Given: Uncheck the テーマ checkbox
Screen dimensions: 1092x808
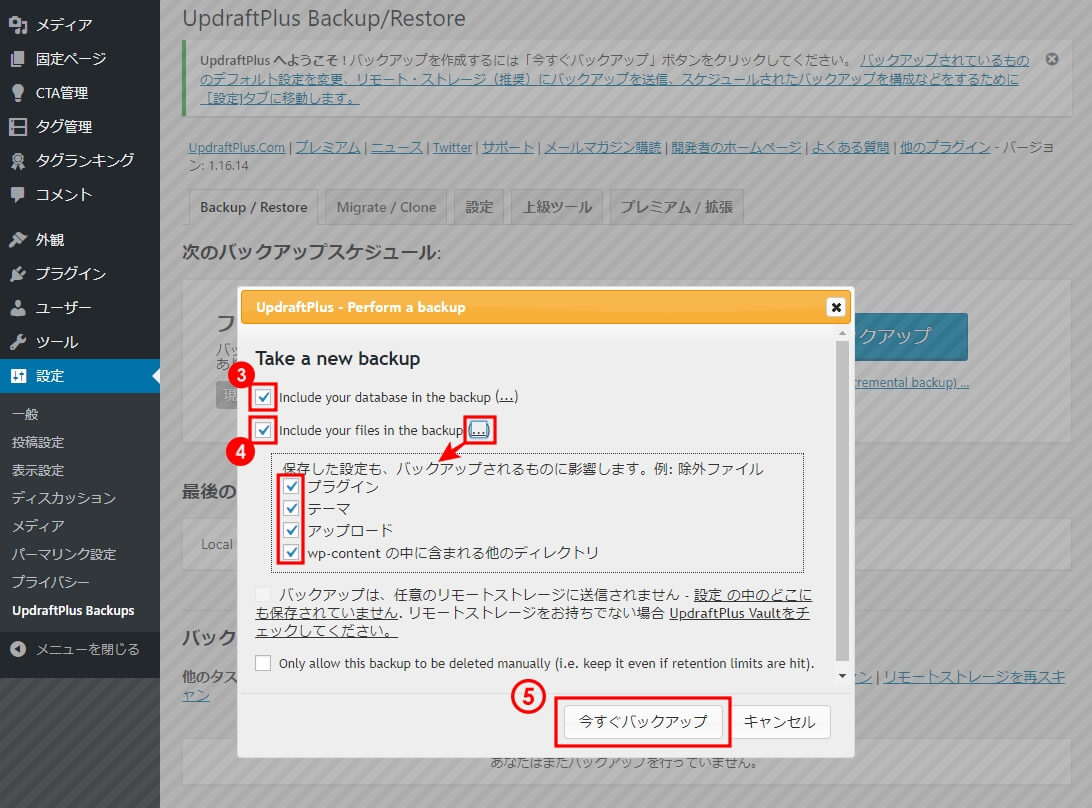Looking at the screenshot, I should click(292, 508).
